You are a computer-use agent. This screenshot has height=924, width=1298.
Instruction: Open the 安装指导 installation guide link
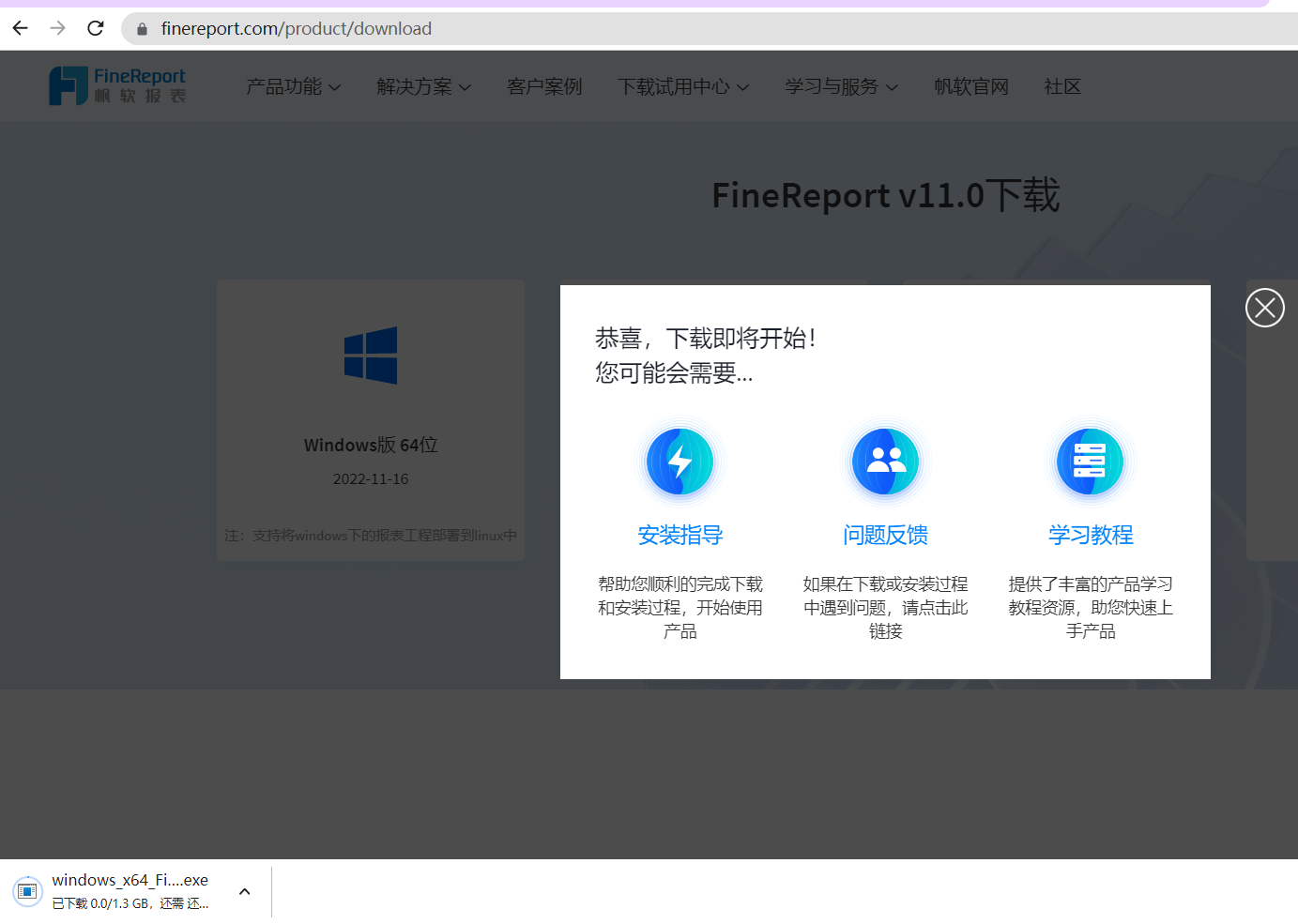tap(680, 535)
